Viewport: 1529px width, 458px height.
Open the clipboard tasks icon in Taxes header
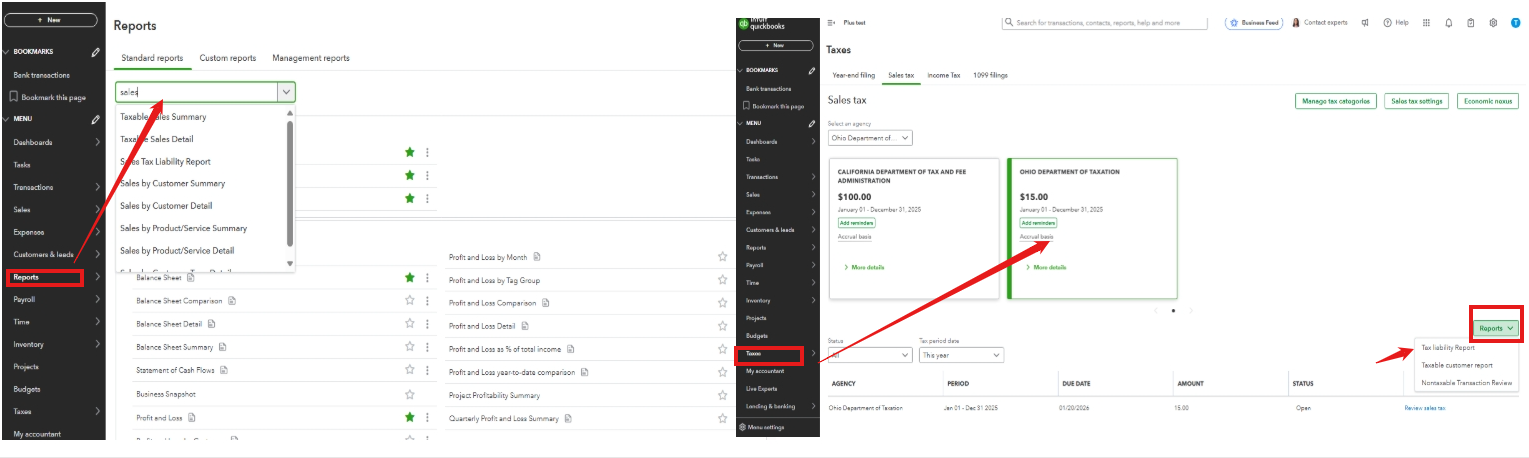(1470, 23)
